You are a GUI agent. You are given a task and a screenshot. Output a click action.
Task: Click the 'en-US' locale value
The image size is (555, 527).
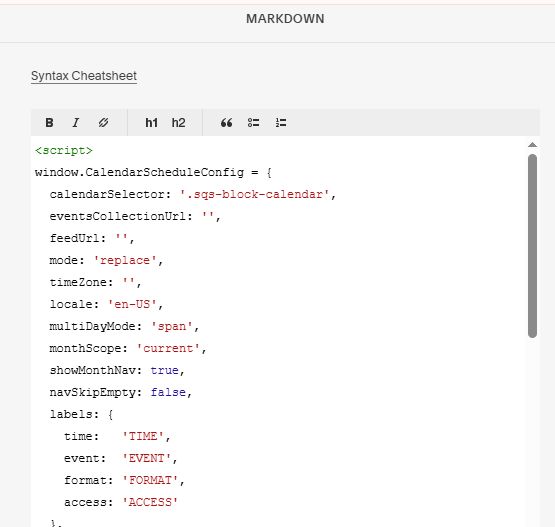tap(132, 304)
